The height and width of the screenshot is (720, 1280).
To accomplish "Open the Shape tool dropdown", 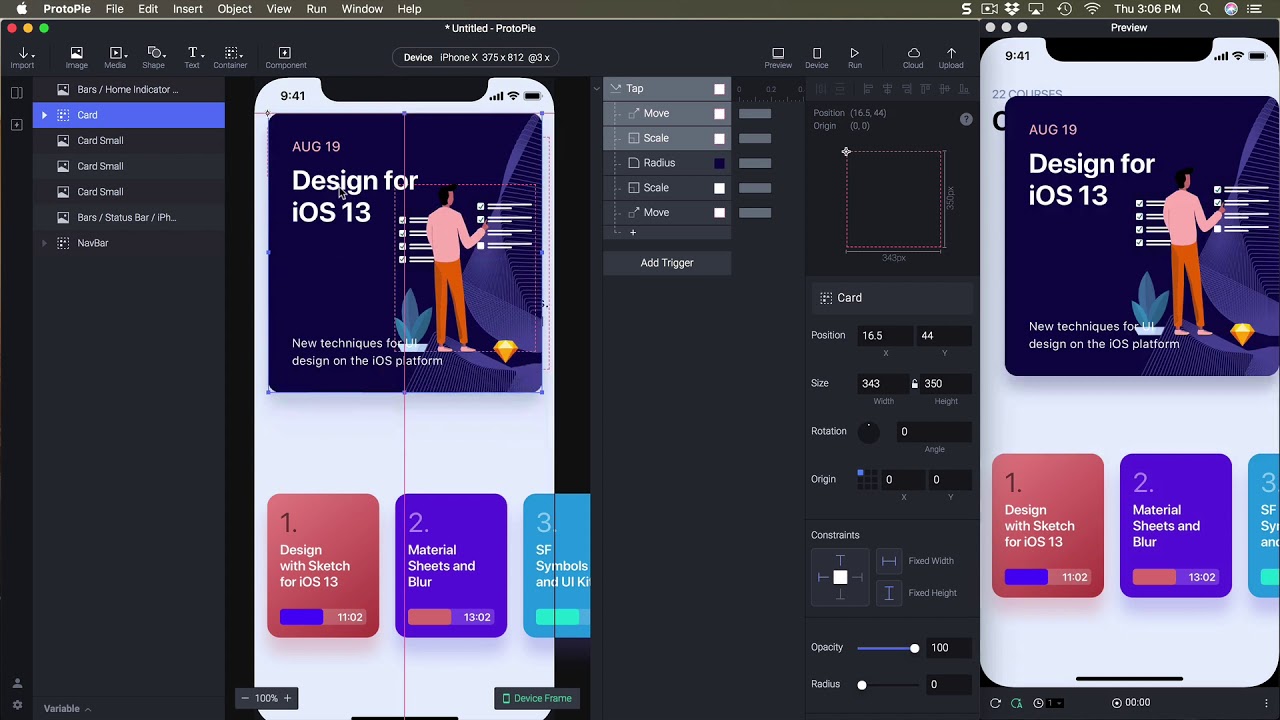I will (x=153, y=58).
